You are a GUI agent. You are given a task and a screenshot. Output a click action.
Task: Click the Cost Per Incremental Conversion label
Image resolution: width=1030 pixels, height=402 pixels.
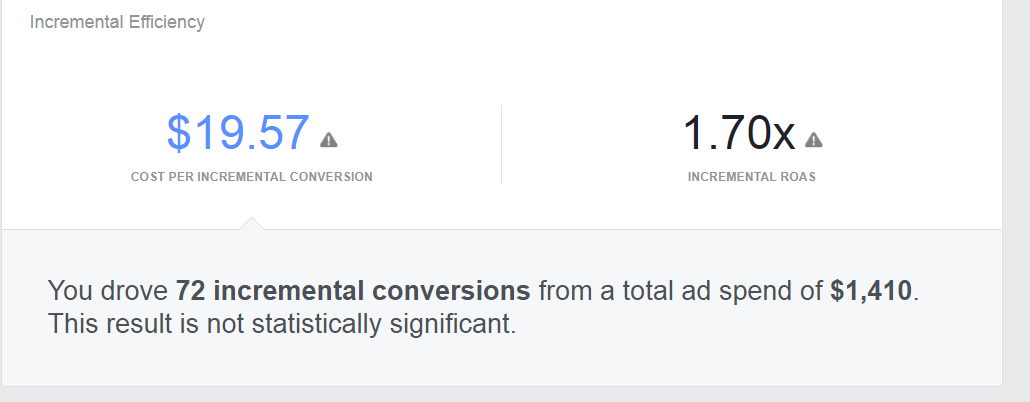coord(251,177)
